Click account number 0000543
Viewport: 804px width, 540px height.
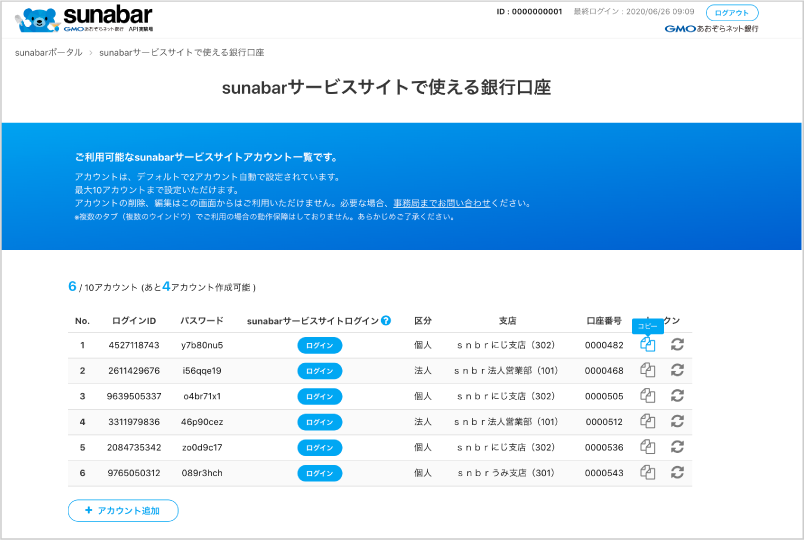[x=604, y=473]
